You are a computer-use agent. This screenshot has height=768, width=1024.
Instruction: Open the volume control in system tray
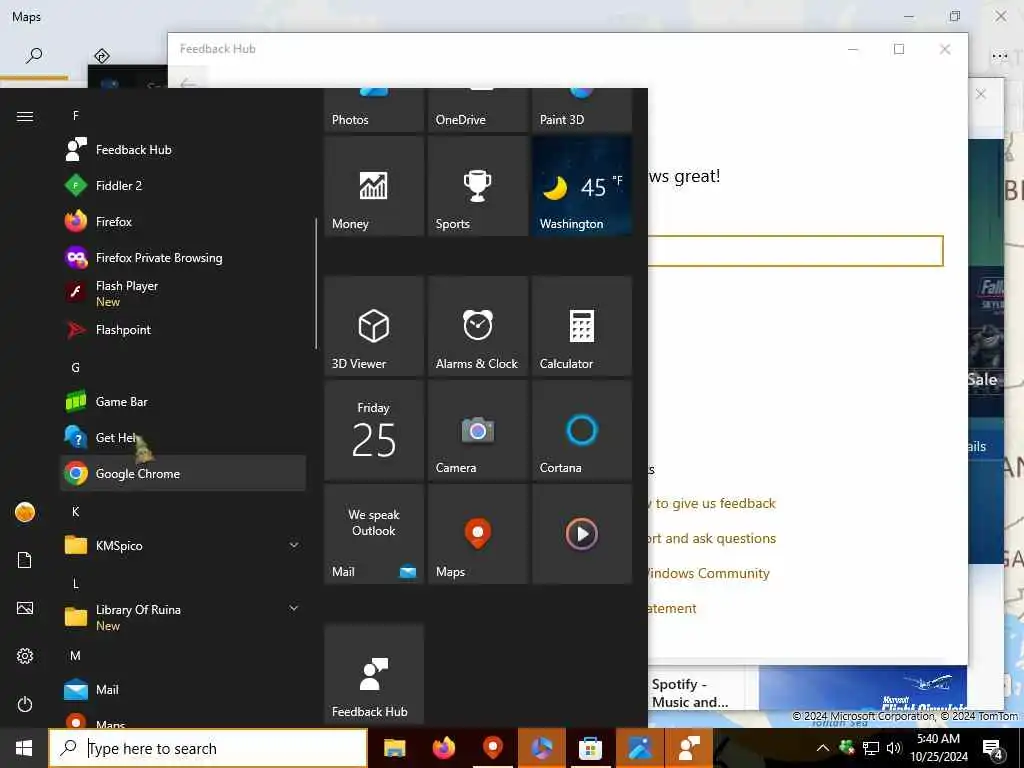[x=893, y=748]
